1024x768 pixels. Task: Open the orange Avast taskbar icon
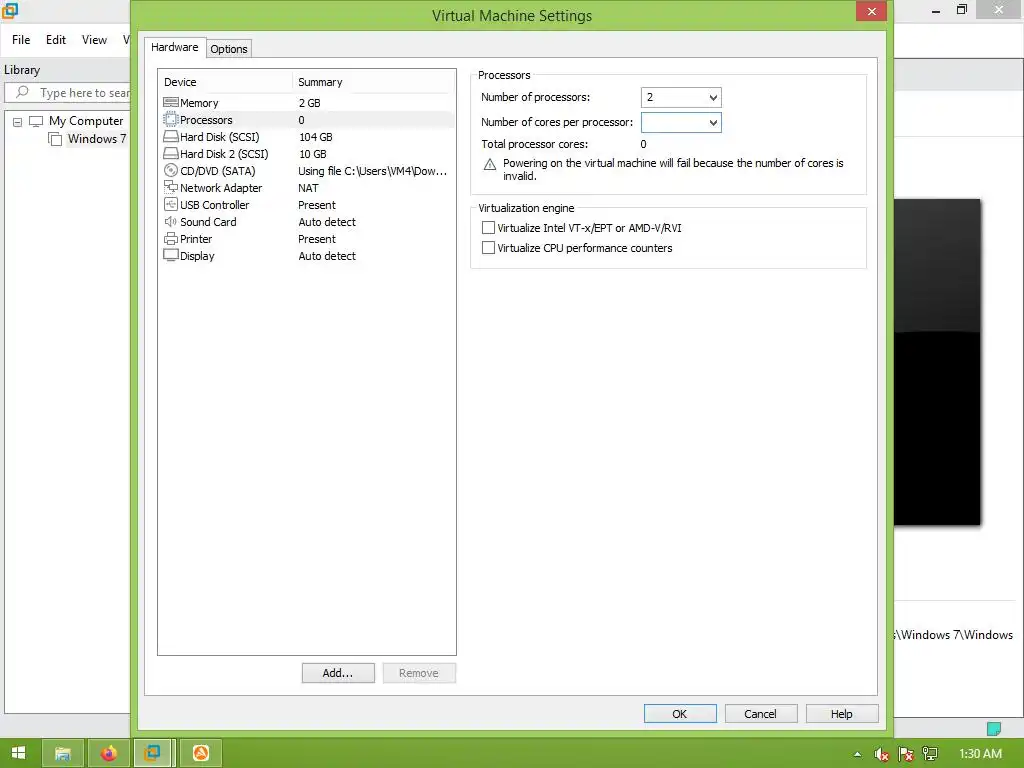[x=200, y=753]
